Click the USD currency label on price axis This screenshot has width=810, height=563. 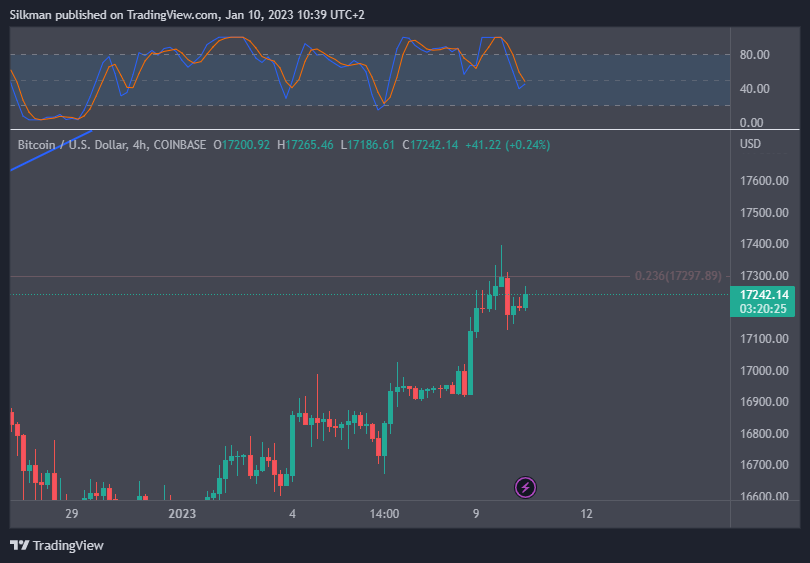coord(750,144)
